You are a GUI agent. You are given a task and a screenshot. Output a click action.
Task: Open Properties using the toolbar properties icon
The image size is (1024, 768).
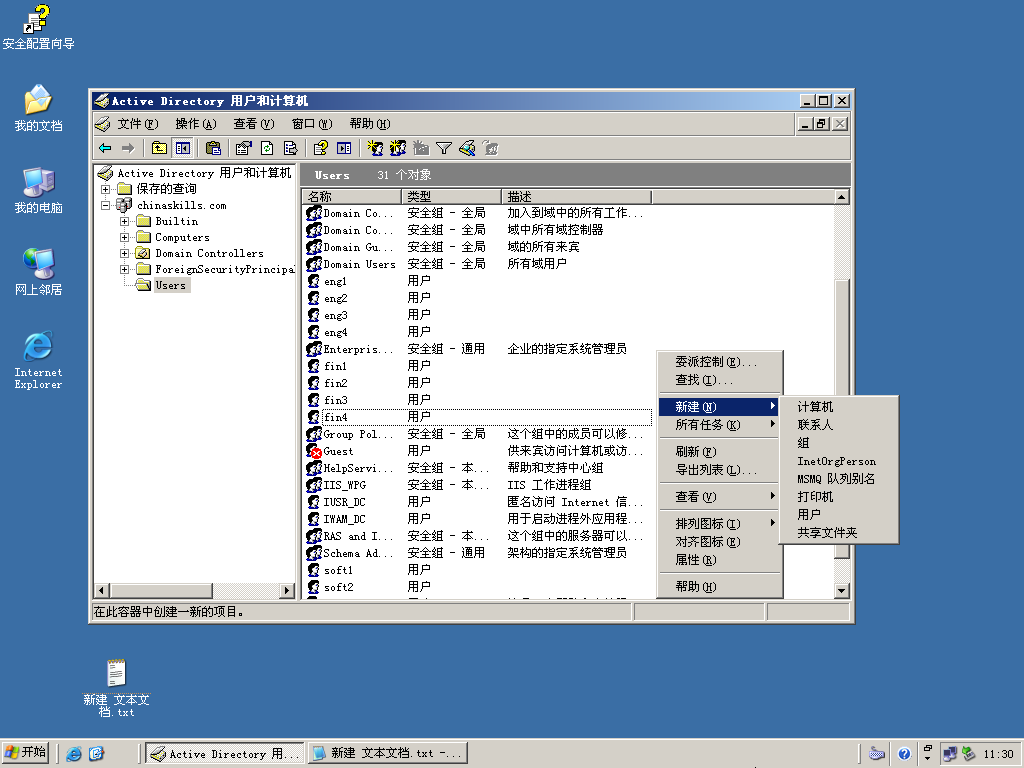243,148
